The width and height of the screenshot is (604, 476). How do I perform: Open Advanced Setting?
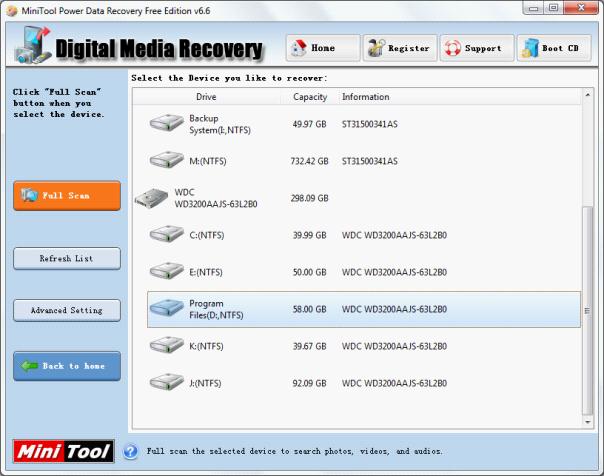pyautogui.click(x=67, y=310)
